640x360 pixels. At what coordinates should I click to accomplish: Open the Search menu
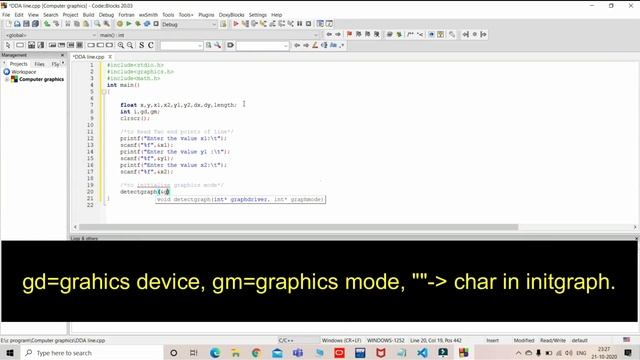(51, 15)
